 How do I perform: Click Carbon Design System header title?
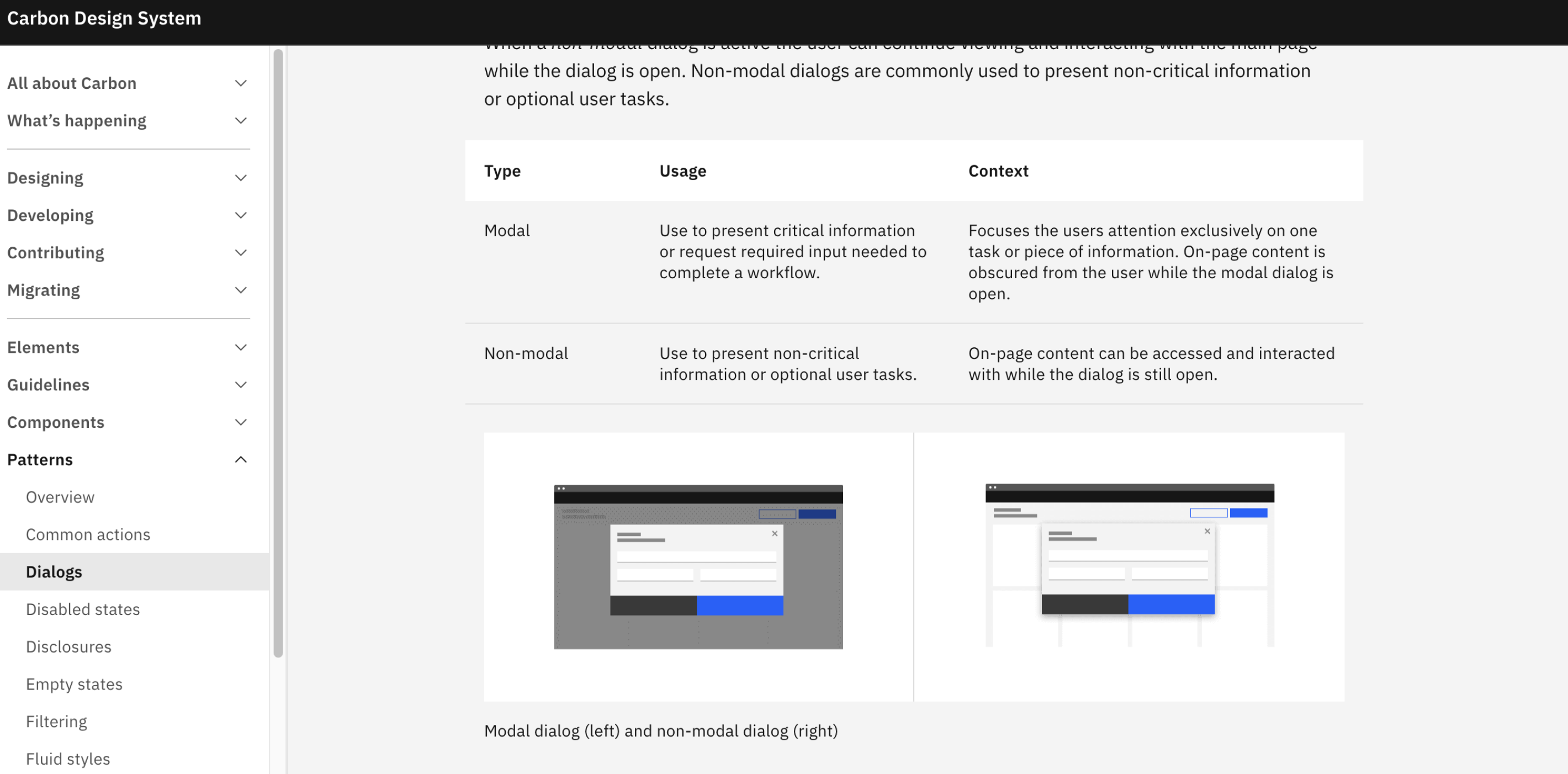104,18
